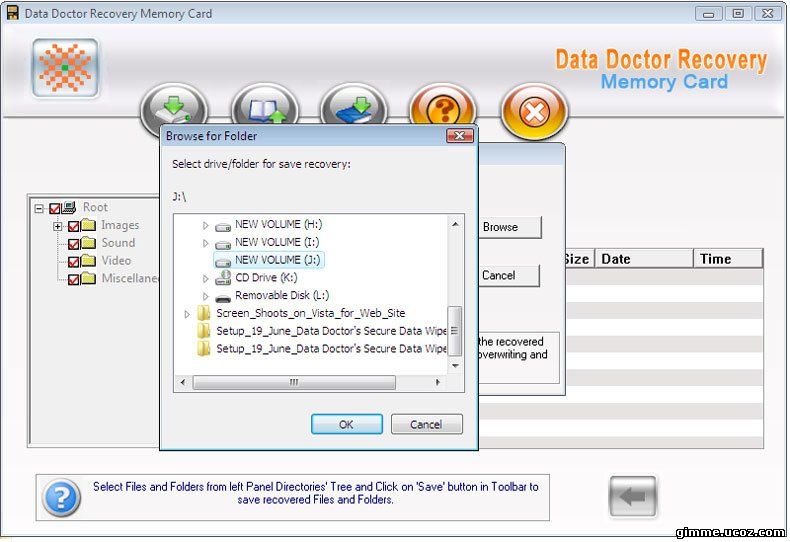Click the Date column header

click(644, 258)
